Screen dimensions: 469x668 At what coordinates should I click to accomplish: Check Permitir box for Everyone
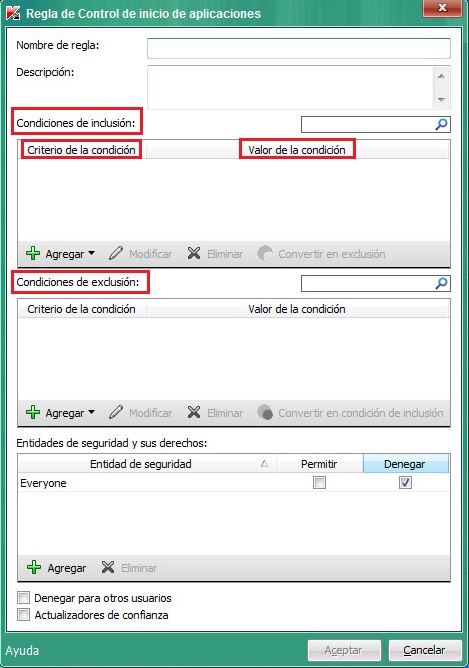[319, 483]
